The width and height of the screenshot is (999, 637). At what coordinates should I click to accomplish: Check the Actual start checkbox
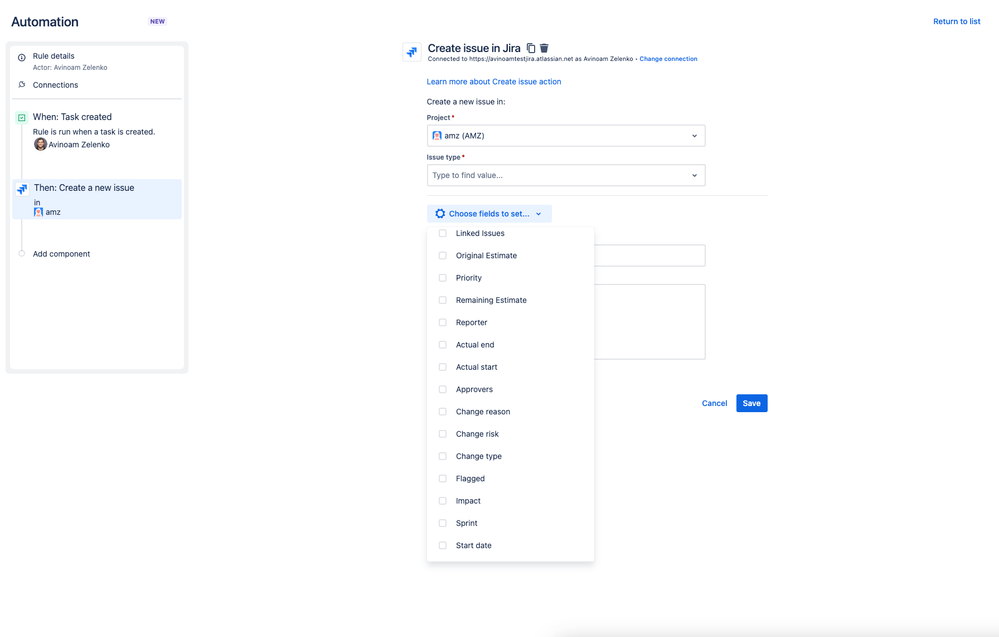(x=443, y=367)
